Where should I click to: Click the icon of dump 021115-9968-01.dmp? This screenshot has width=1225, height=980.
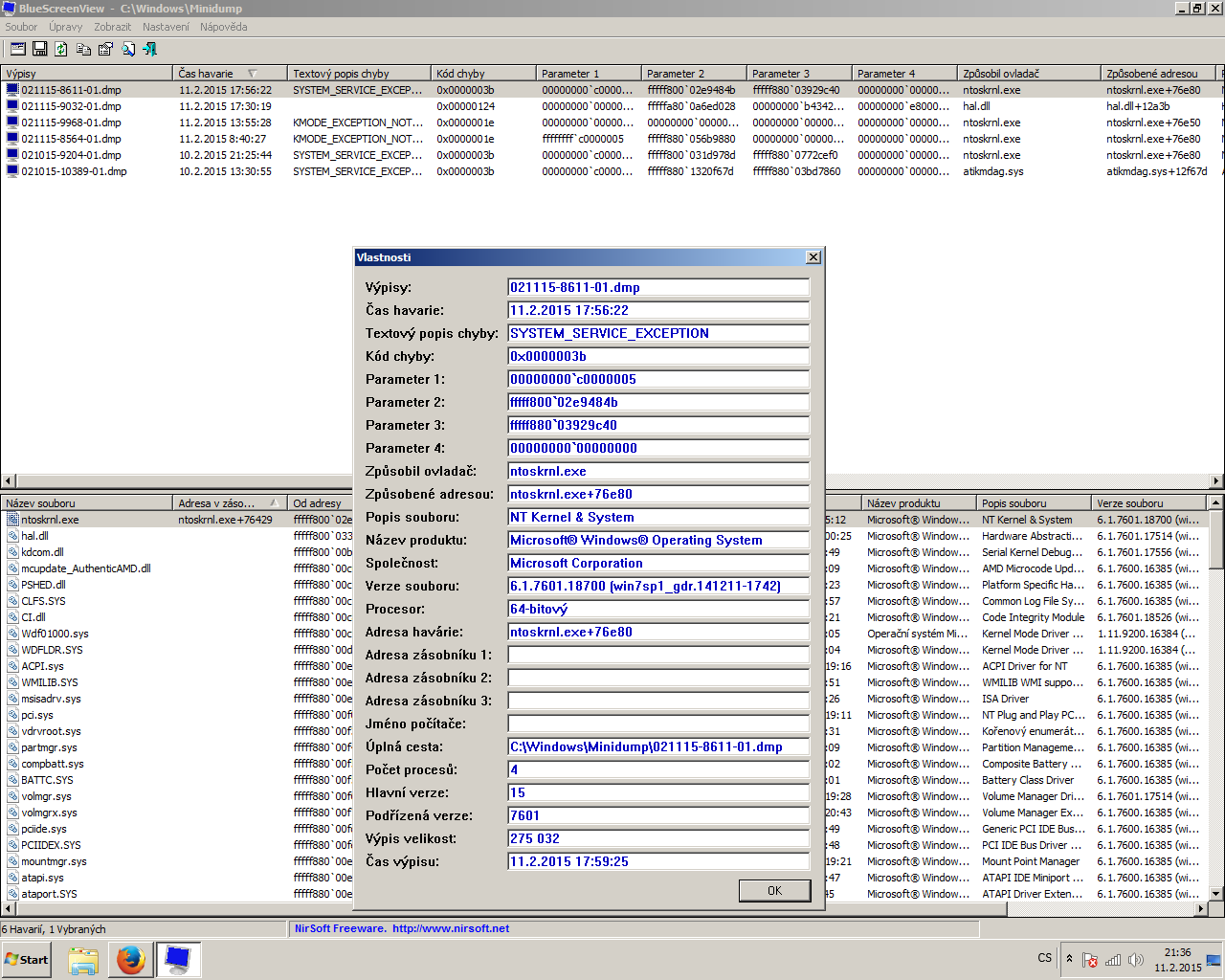pyautogui.click(x=12, y=122)
